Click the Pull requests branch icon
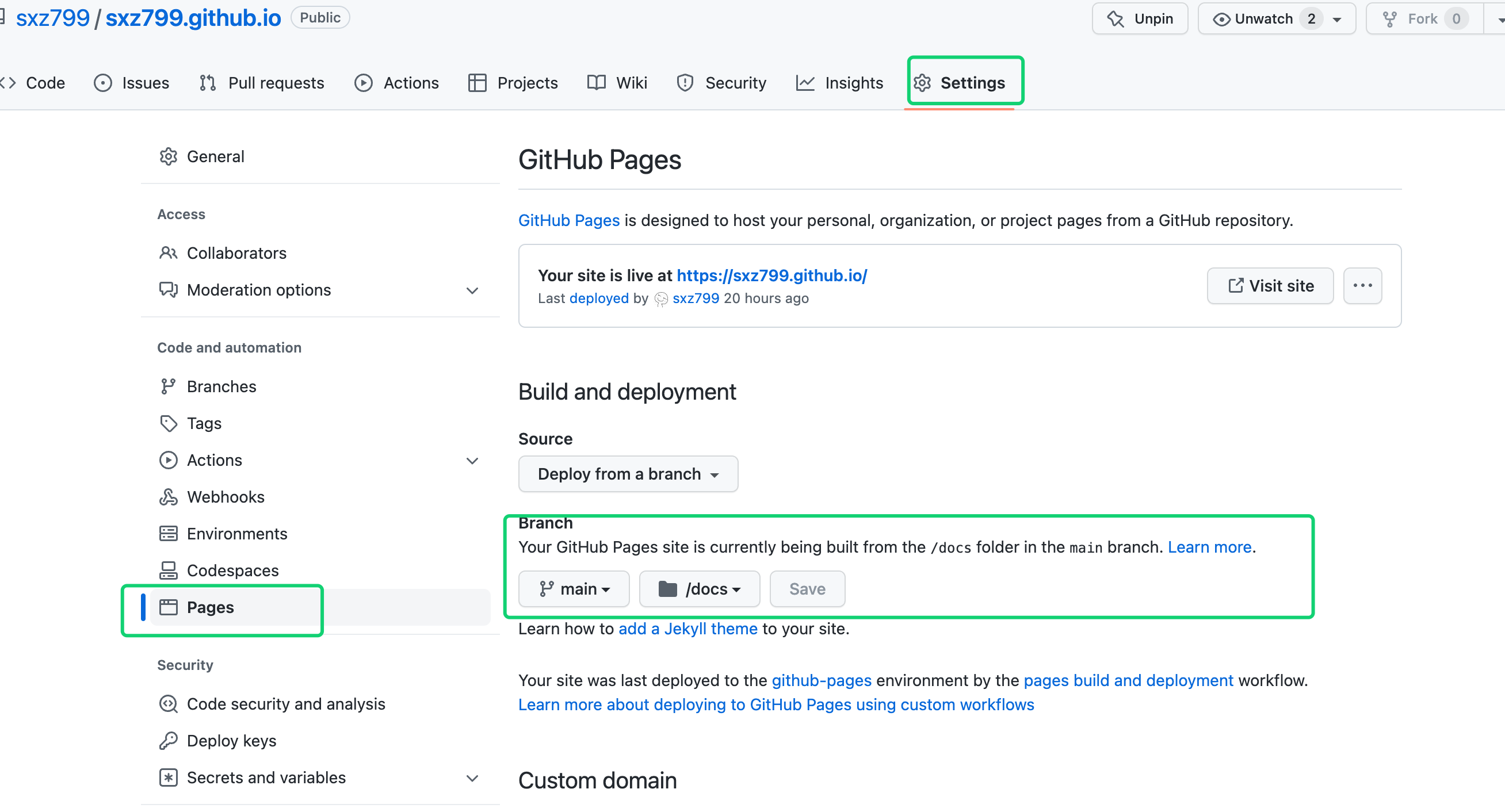 click(208, 83)
